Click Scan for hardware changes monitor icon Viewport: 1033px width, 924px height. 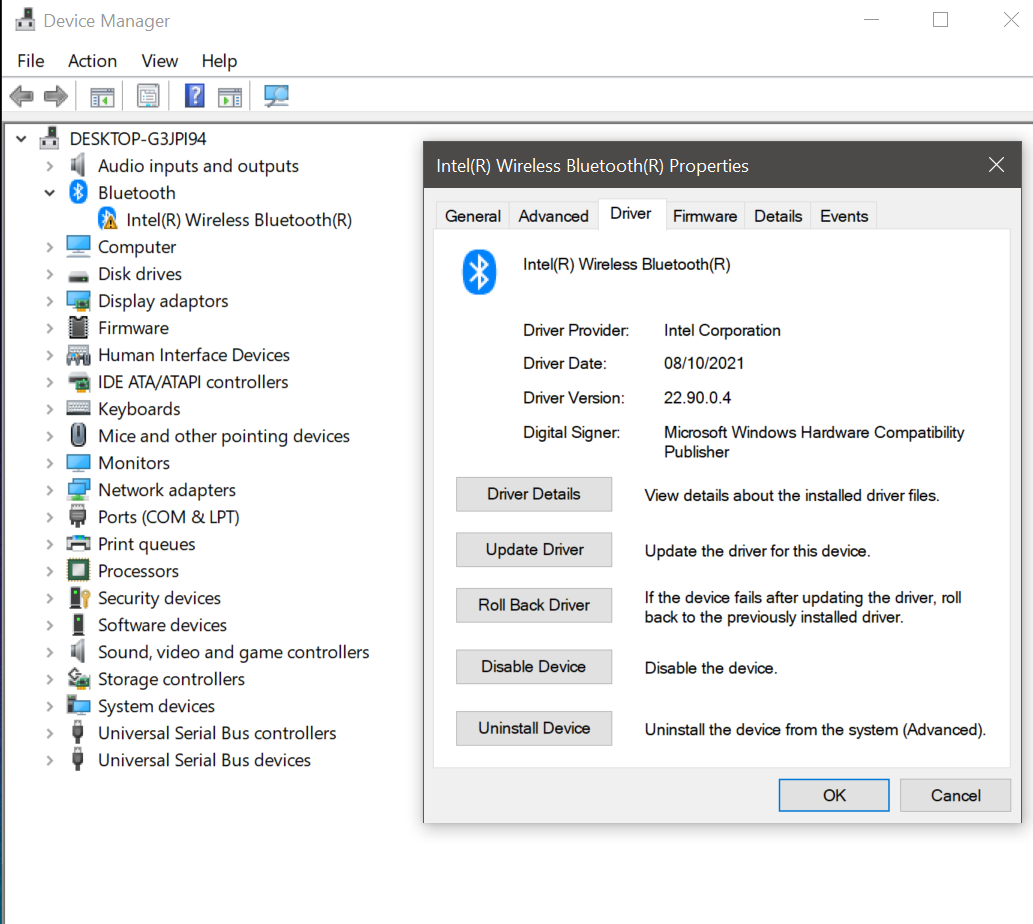click(x=276, y=97)
